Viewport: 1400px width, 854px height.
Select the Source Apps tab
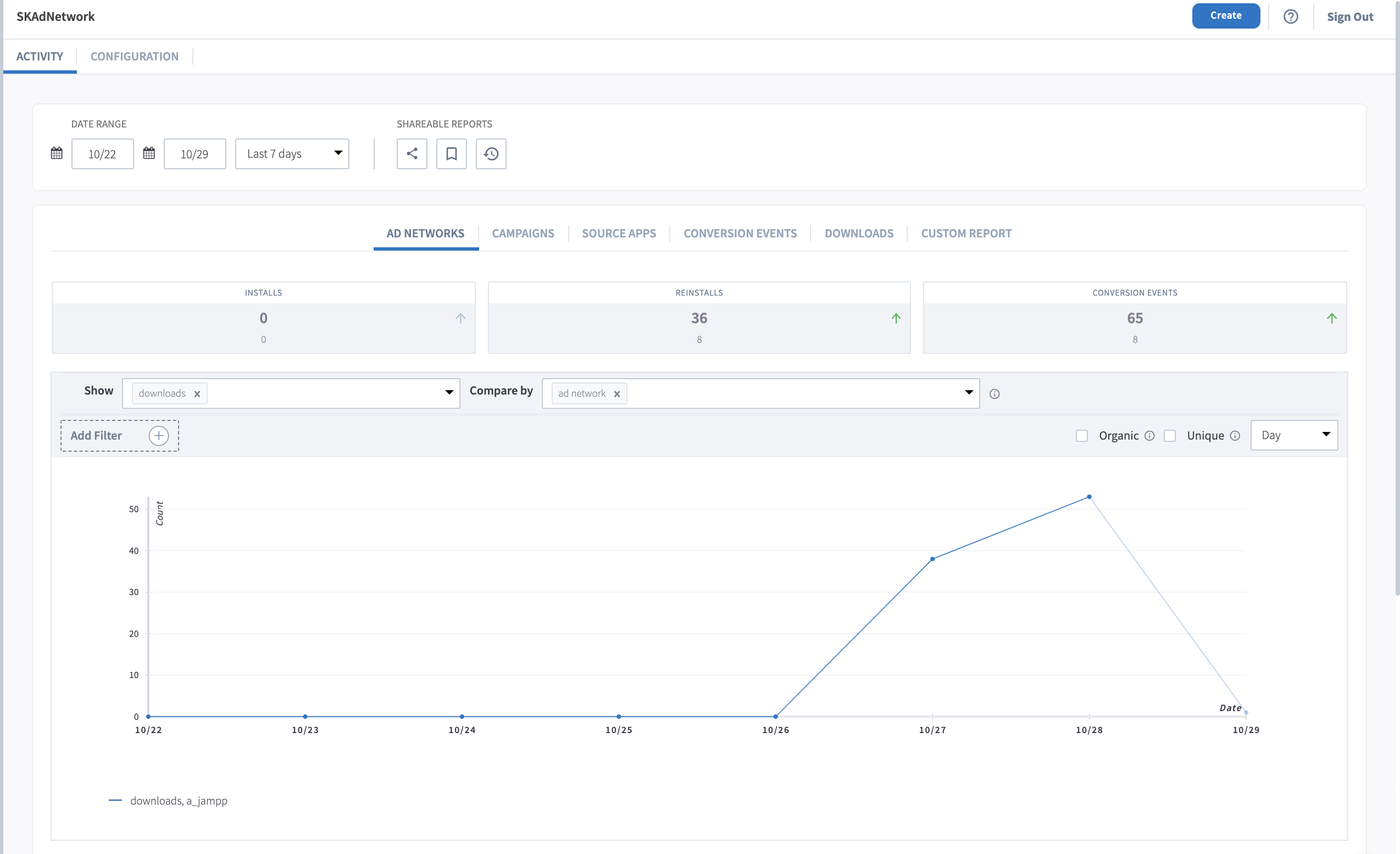[619, 234]
